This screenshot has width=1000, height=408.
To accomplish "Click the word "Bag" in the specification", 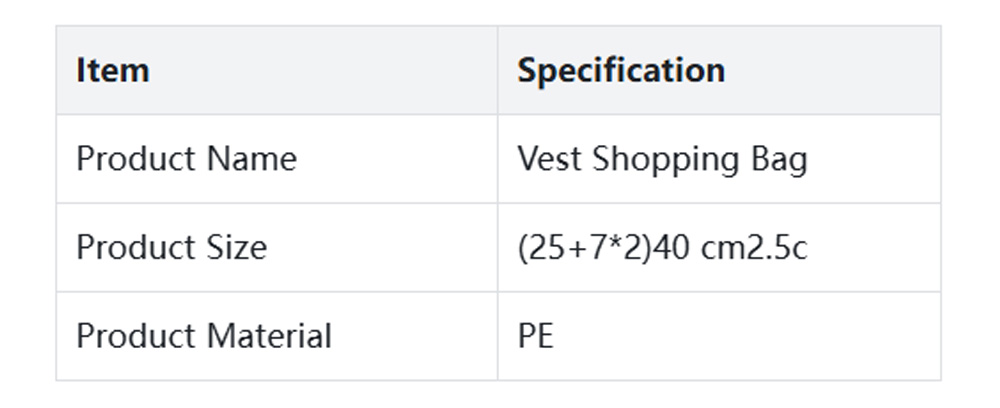I will [780, 160].
